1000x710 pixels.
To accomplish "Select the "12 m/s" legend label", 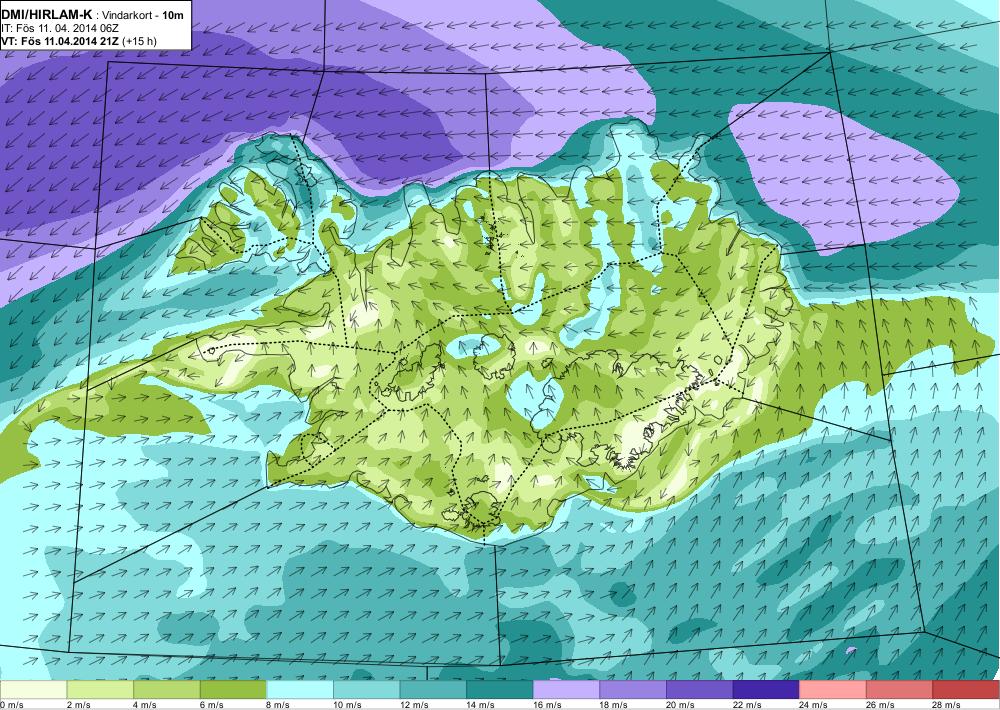I will [414, 705].
